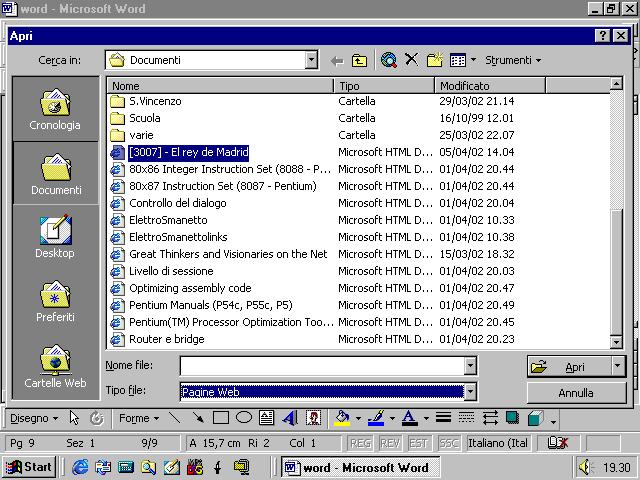Open the Views dropdown arrow
Viewport: 640px width, 480px height.
click(x=473, y=60)
